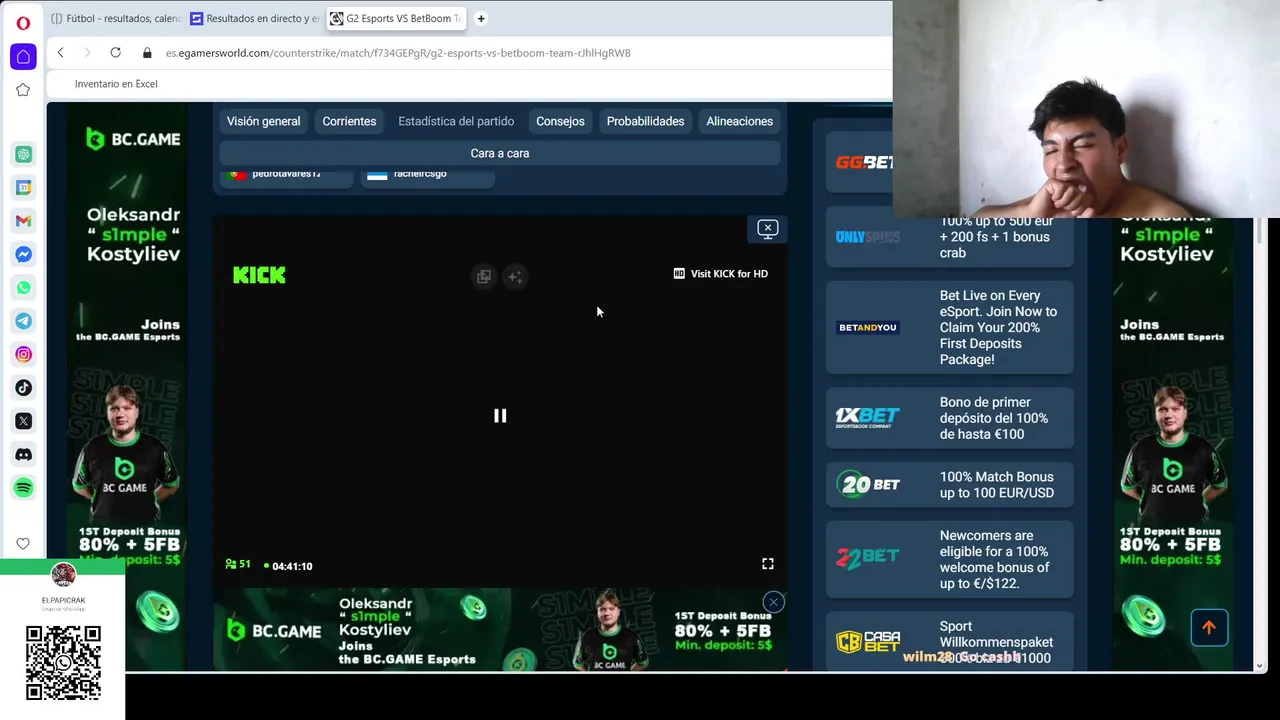
Task: Open the Consejos section
Action: point(560,121)
